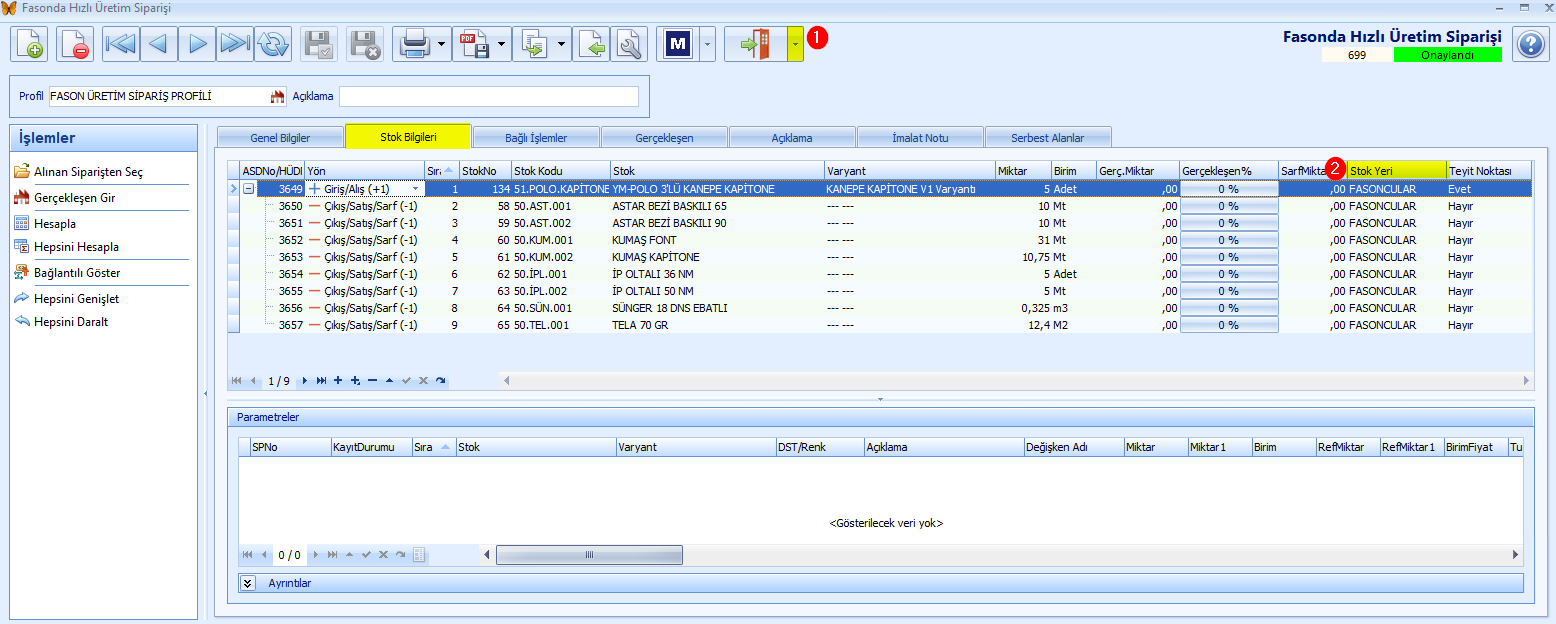Click the copy documents icon
Image resolution: width=1556 pixels, height=624 pixels.
534,44
